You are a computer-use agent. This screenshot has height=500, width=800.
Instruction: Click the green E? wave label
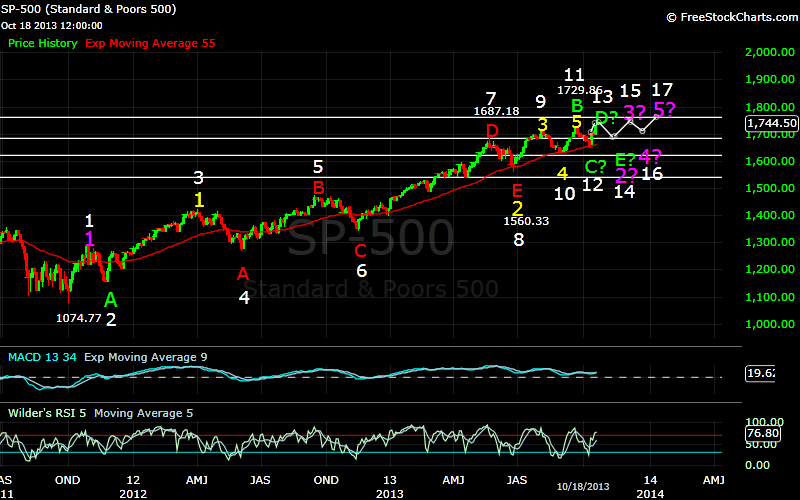tap(625, 160)
